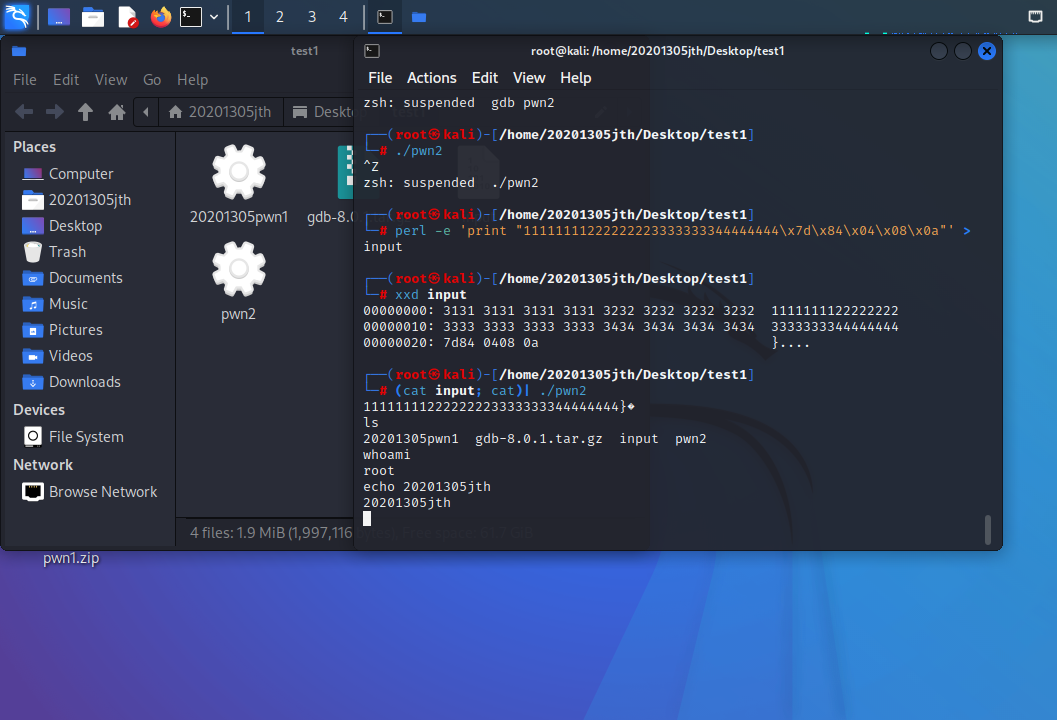The image size is (1057, 720).
Task: Click the terminal window title bar icon
Action: click(371, 51)
